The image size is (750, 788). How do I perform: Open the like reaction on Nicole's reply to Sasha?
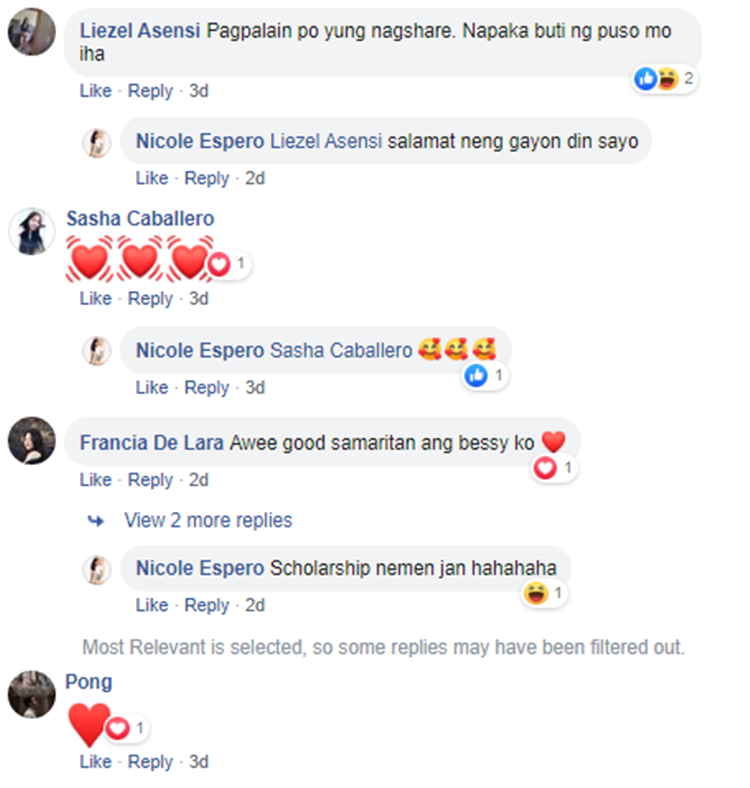click(485, 376)
